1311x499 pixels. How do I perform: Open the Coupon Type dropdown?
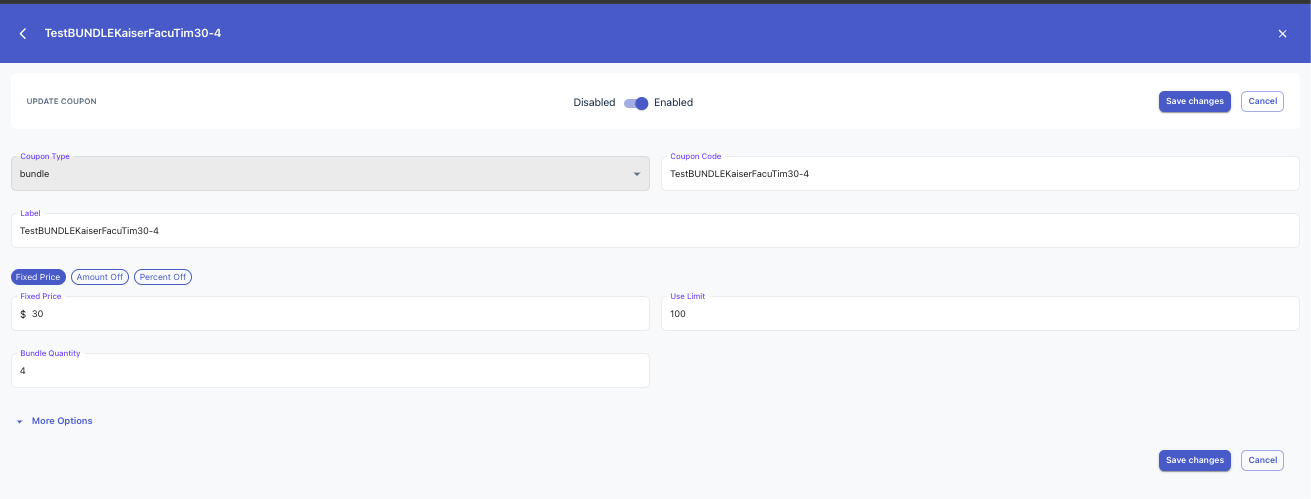[x=330, y=174]
